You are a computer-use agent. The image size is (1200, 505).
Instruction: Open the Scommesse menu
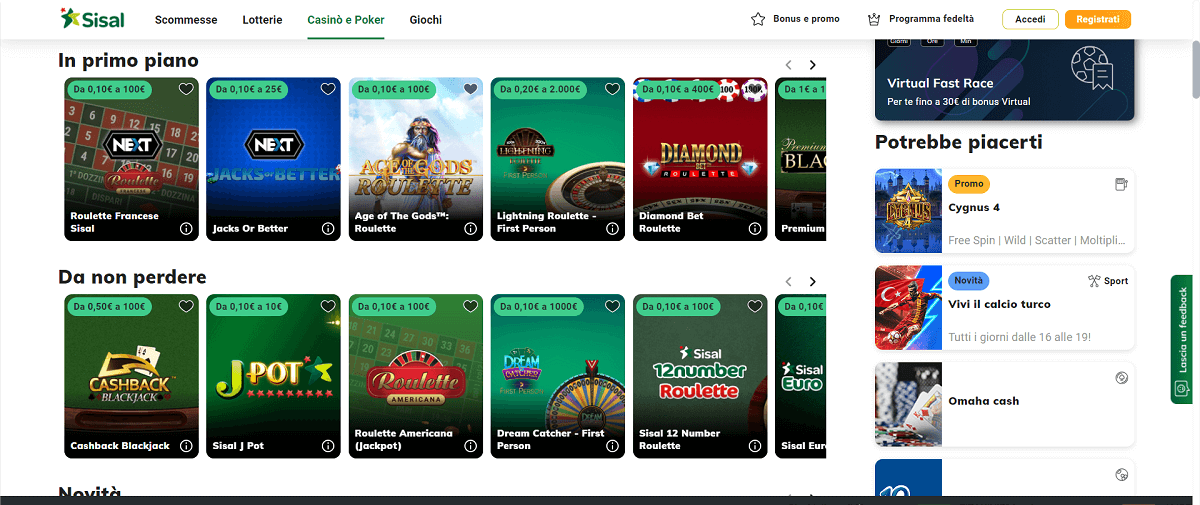pos(188,20)
